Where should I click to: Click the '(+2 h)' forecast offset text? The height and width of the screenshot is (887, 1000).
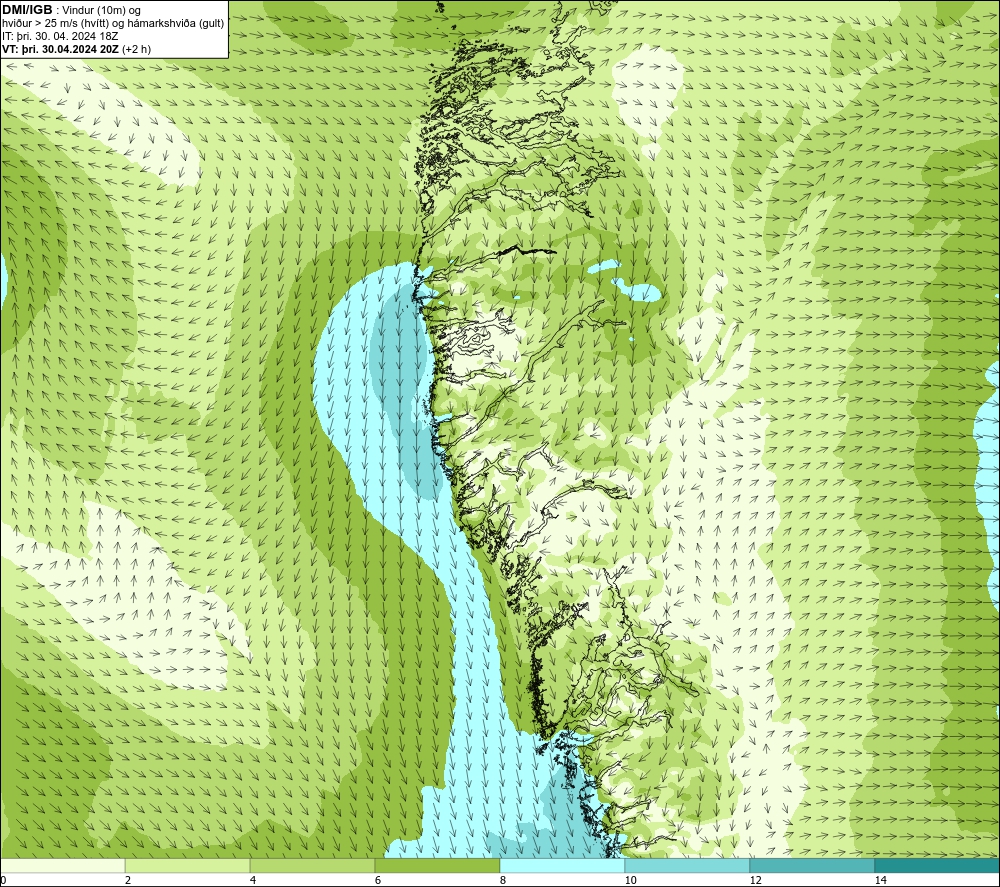coord(136,49)
